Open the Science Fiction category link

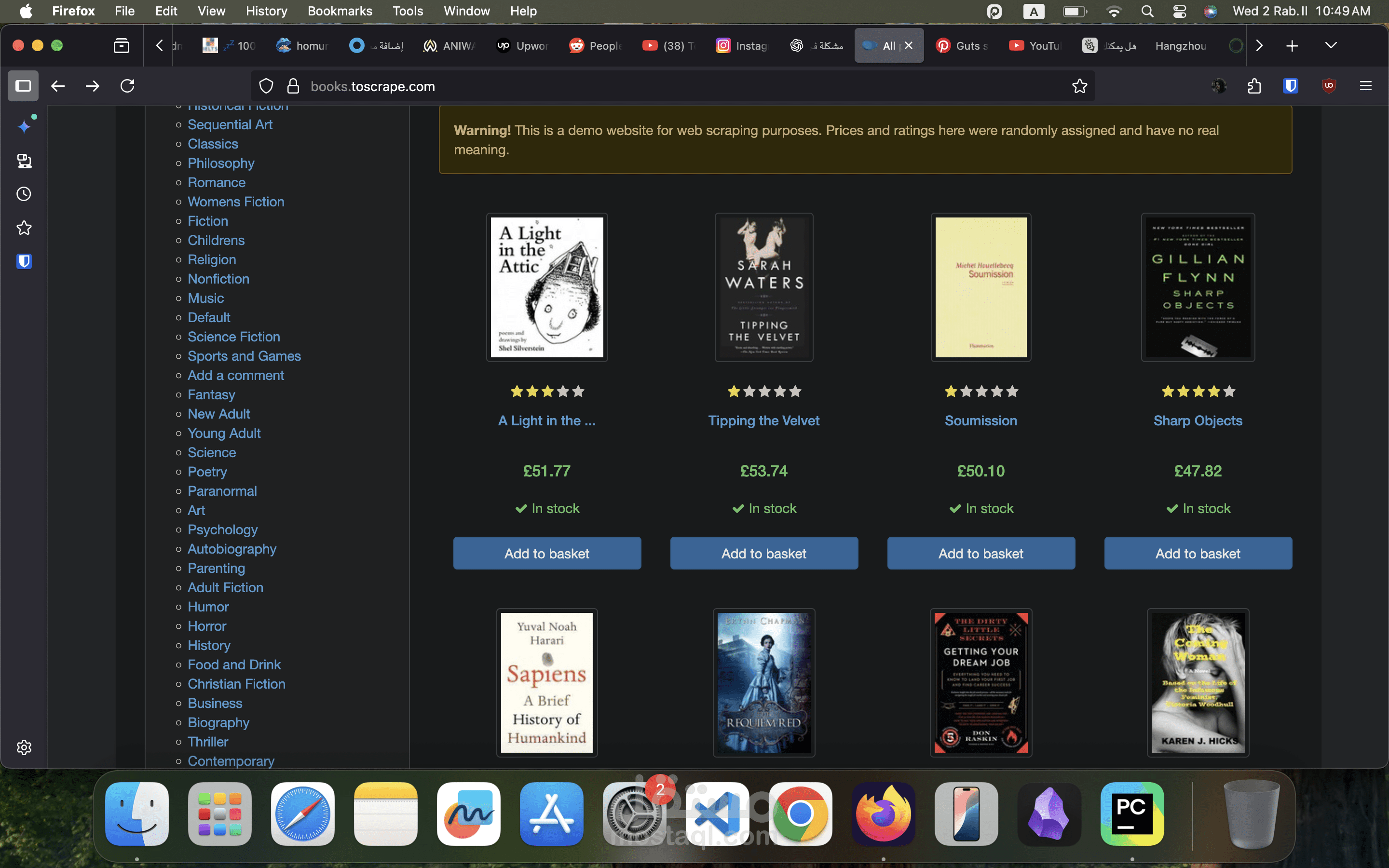click(233, 337)
